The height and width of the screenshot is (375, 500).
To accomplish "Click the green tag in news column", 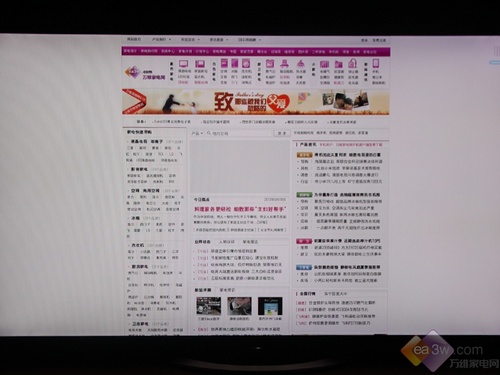I will [304, 195].
